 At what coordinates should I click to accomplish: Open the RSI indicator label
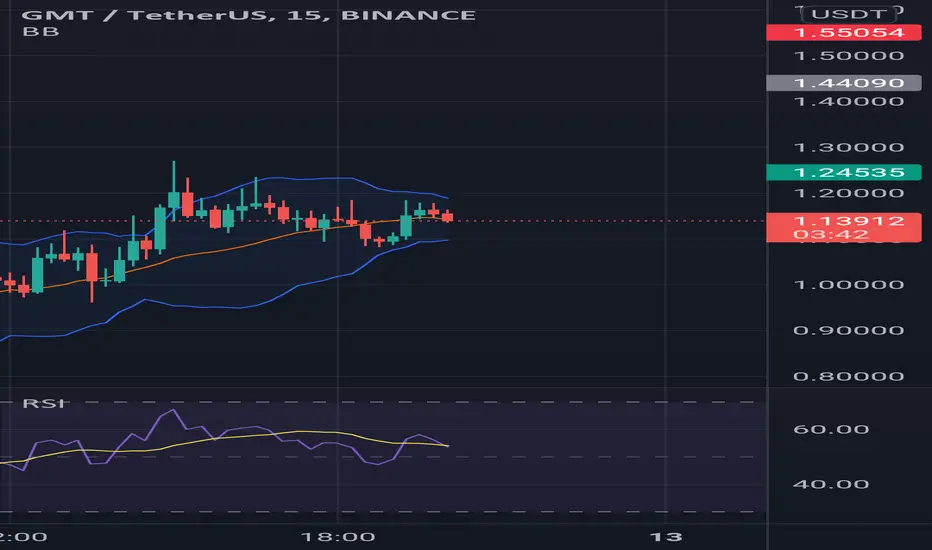coord(43,403)
